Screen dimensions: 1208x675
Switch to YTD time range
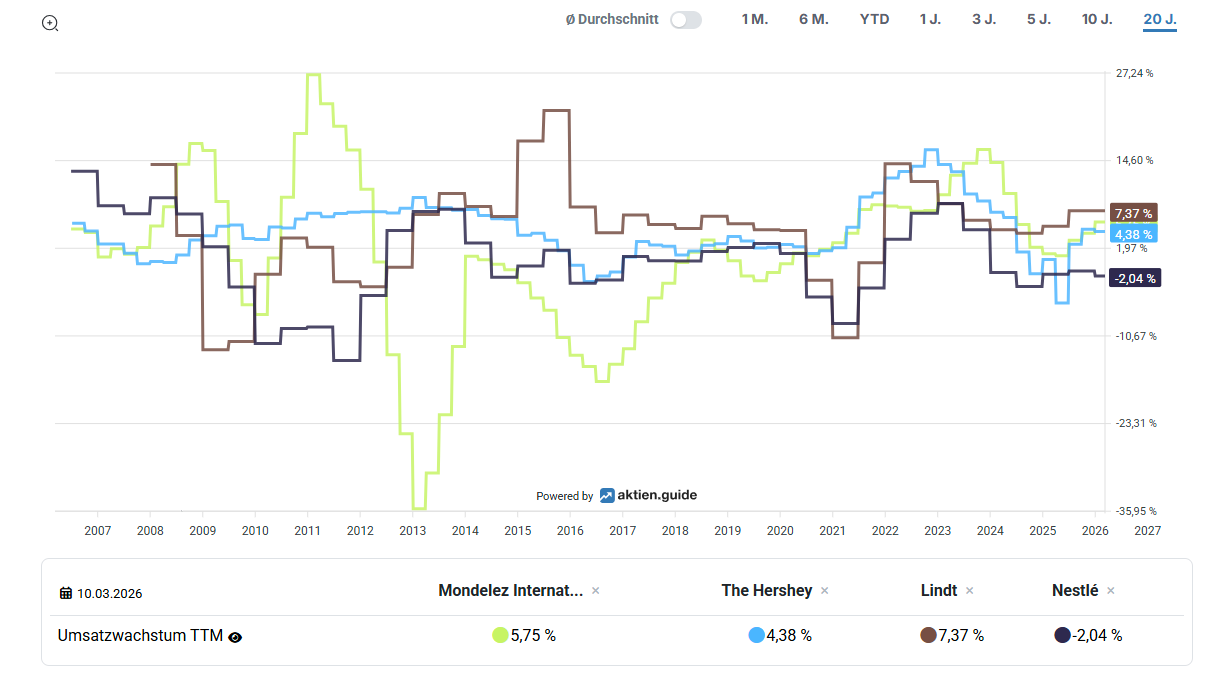[874, 19]
